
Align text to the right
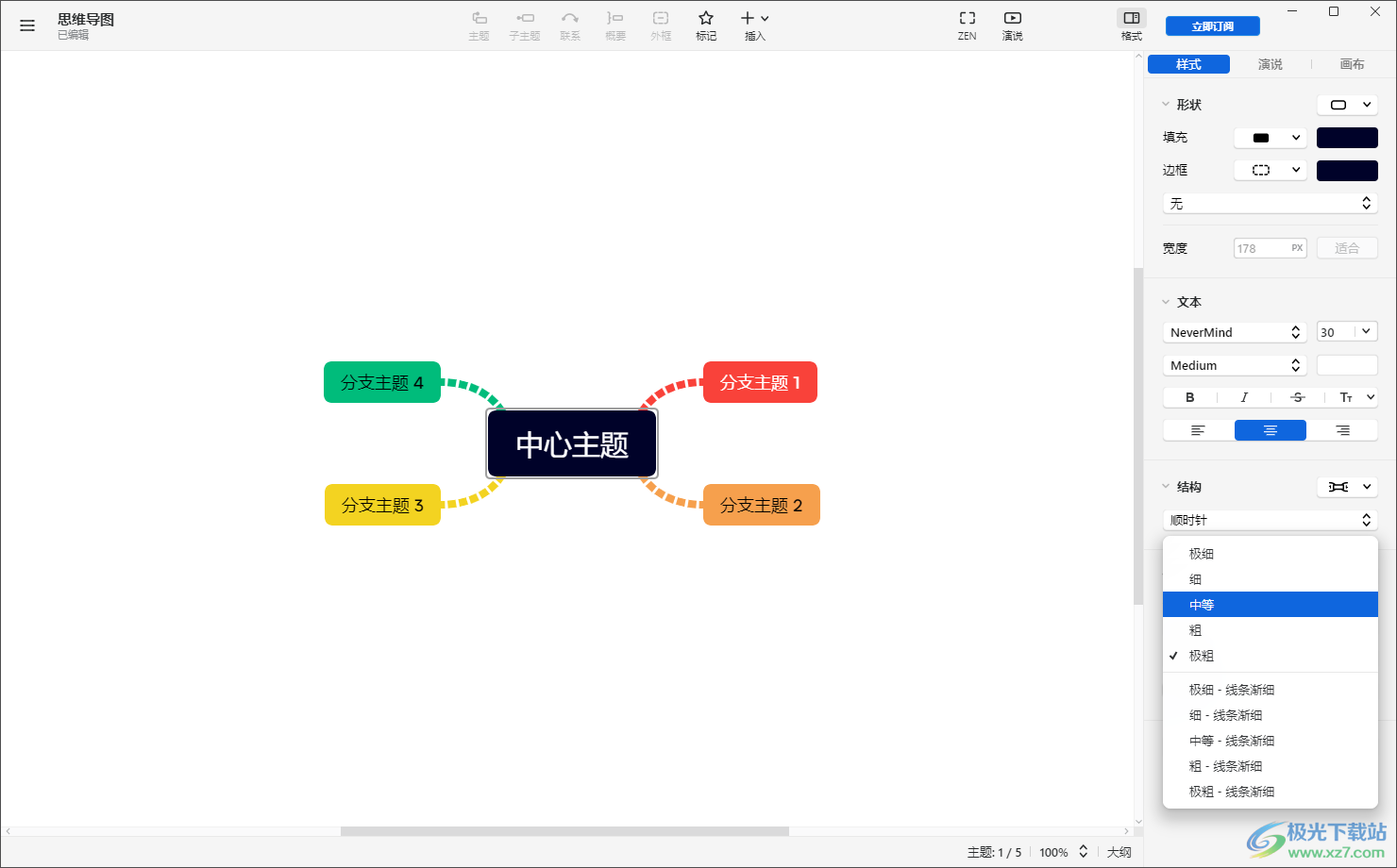(x=1342, y=430)
